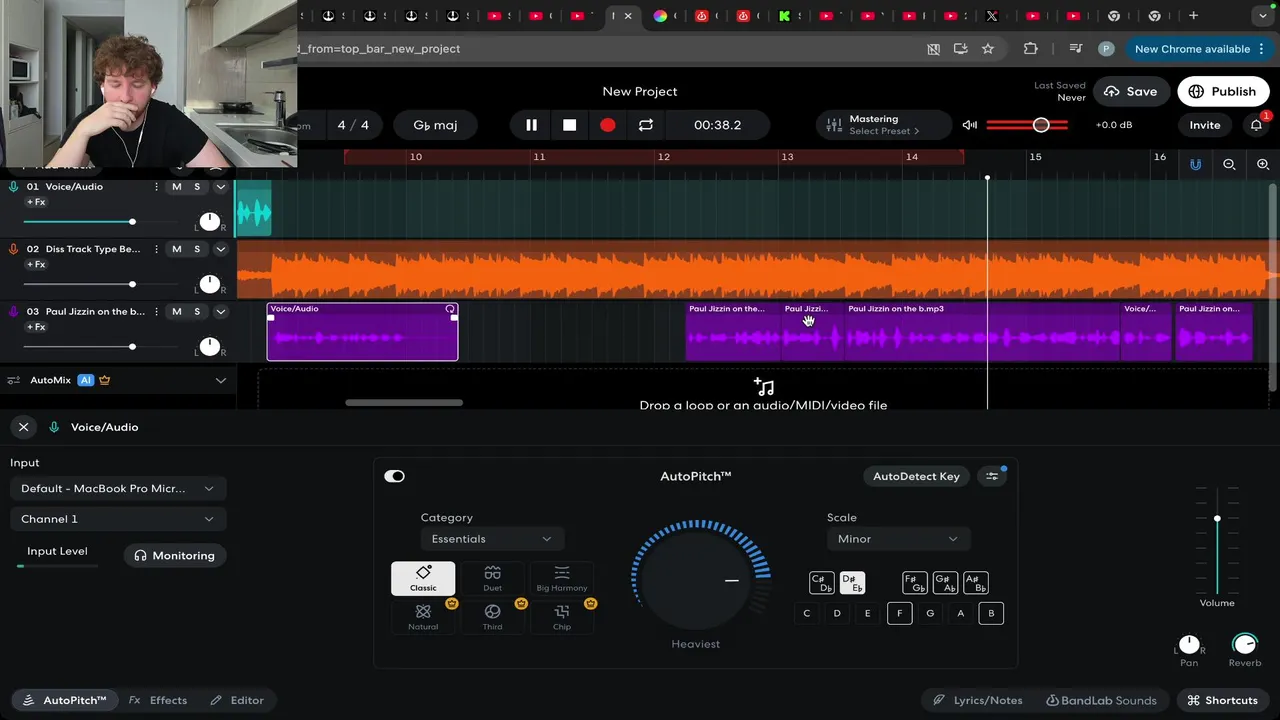Screen dimensions: 1280x720
Task: Switch to the Effects tab
Action: [x=158, y=700]
